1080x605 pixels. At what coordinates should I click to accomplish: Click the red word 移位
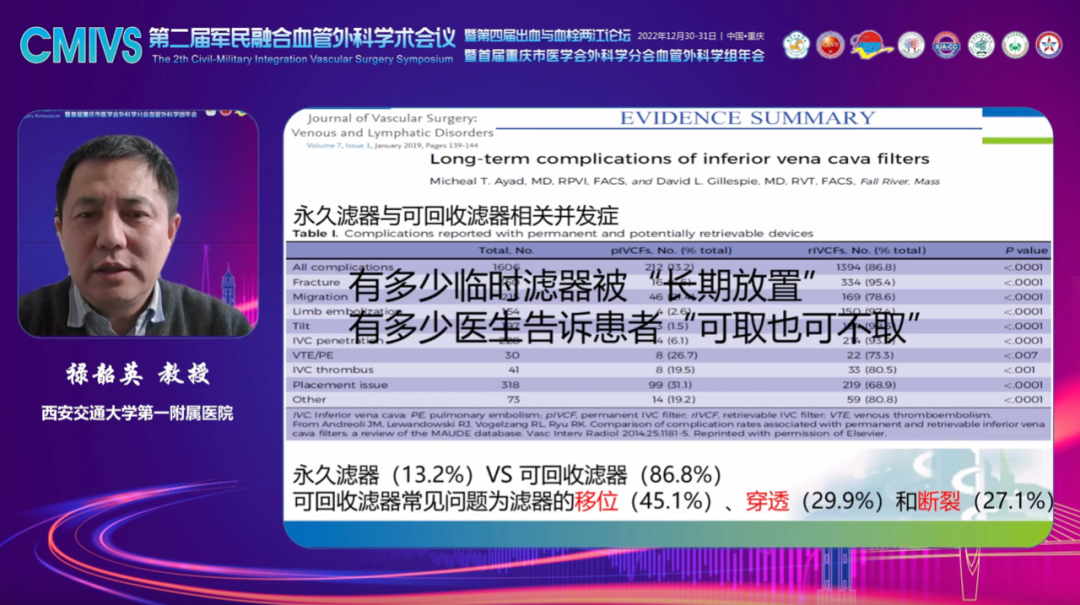pyautogui.click(x=596, y=501)
